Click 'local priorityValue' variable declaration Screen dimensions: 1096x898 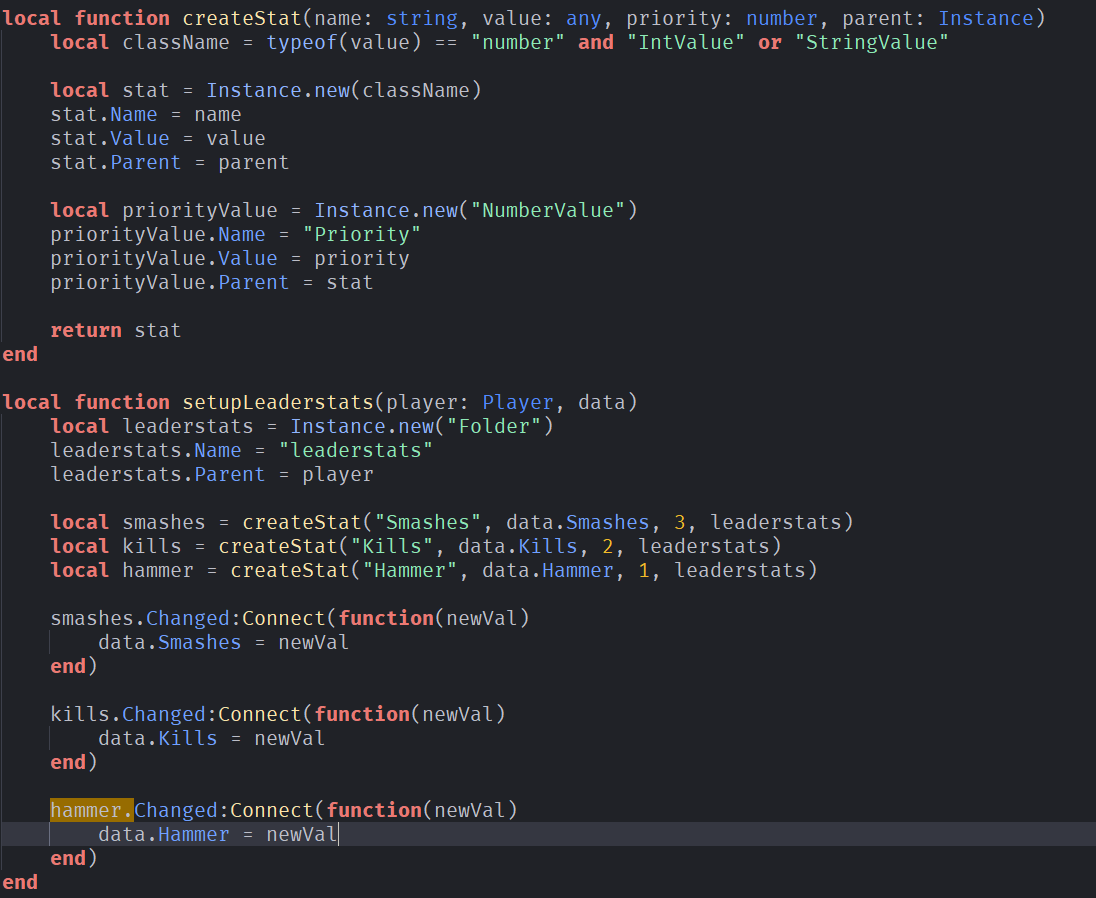[164, 210]
